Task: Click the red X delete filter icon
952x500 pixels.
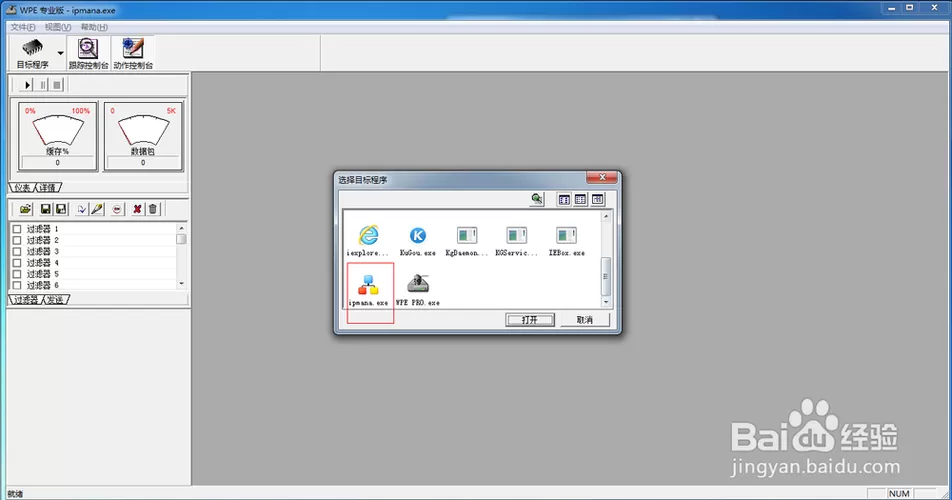Action: point(137,209)
